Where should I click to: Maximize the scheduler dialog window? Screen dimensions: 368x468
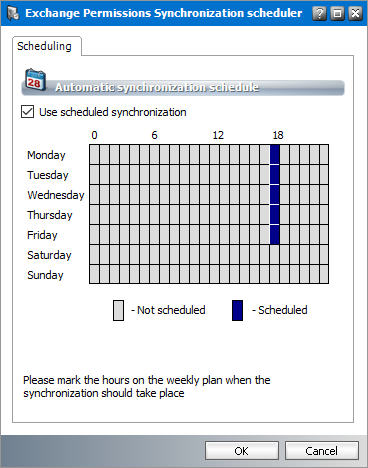point(337,13)
